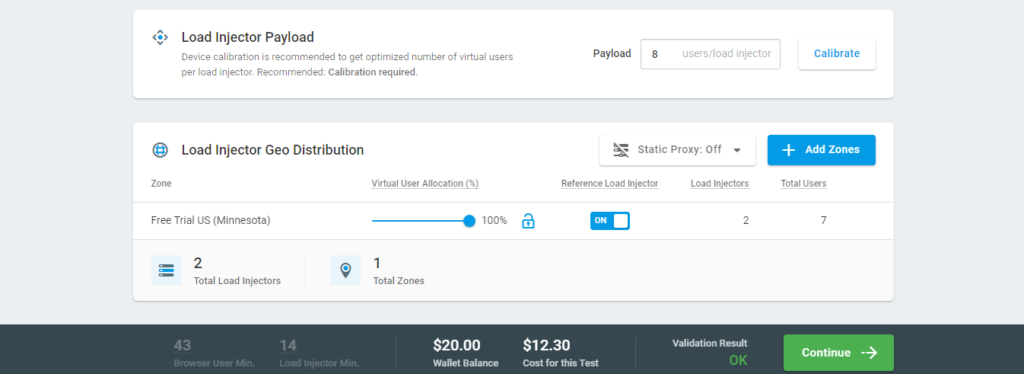Click the 43 Browser User Min. value
This screenshot has width=1024, height=374.
[x=182, y=345]
